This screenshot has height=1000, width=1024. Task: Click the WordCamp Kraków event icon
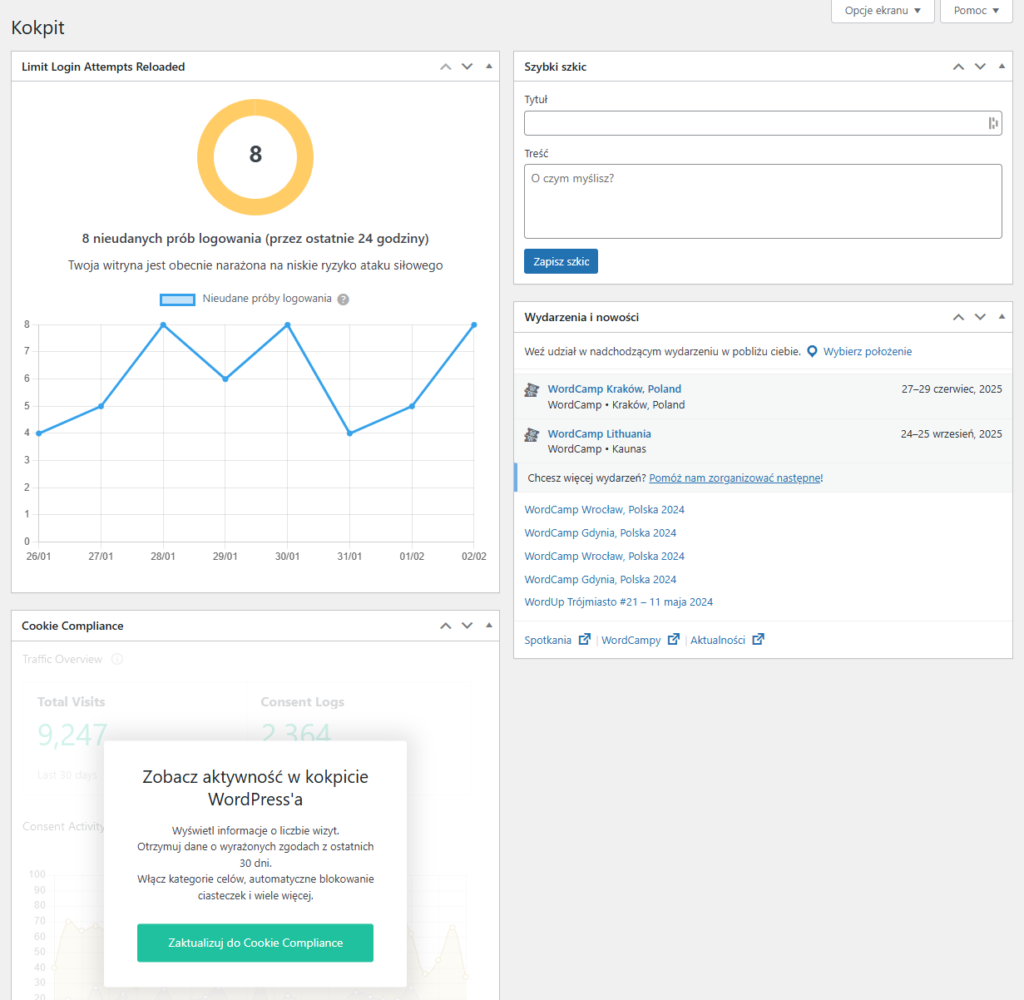[532, 390]
